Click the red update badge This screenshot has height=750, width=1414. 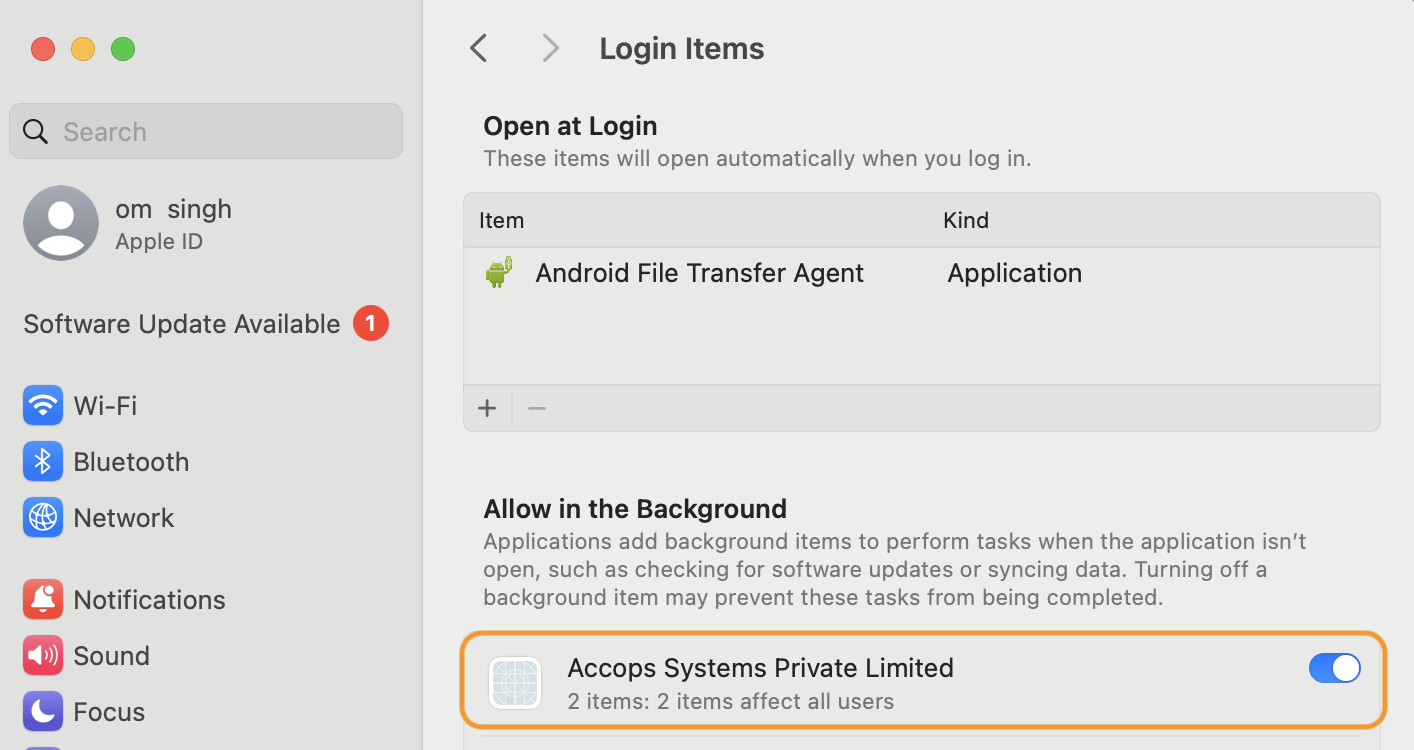371,324
